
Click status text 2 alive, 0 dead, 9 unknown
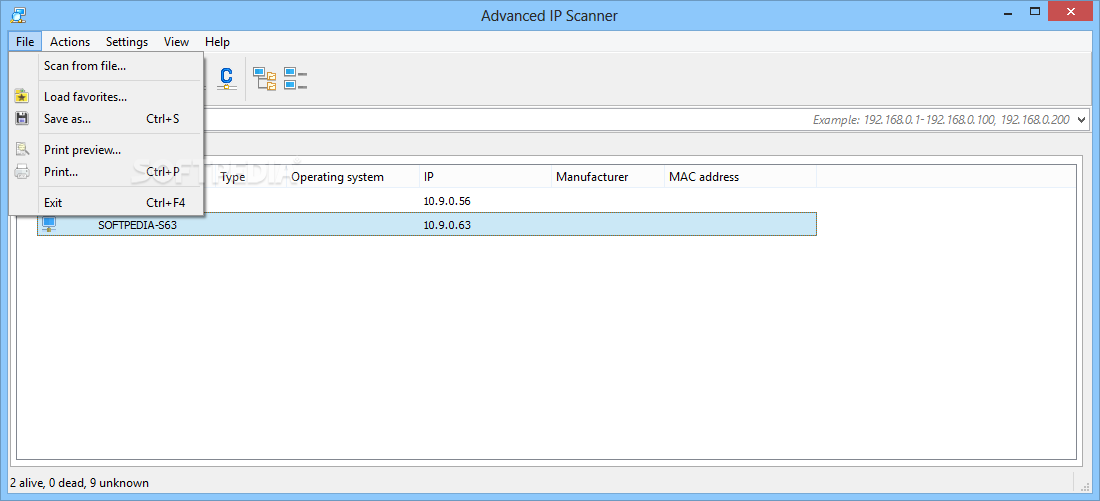pos(79,483)
